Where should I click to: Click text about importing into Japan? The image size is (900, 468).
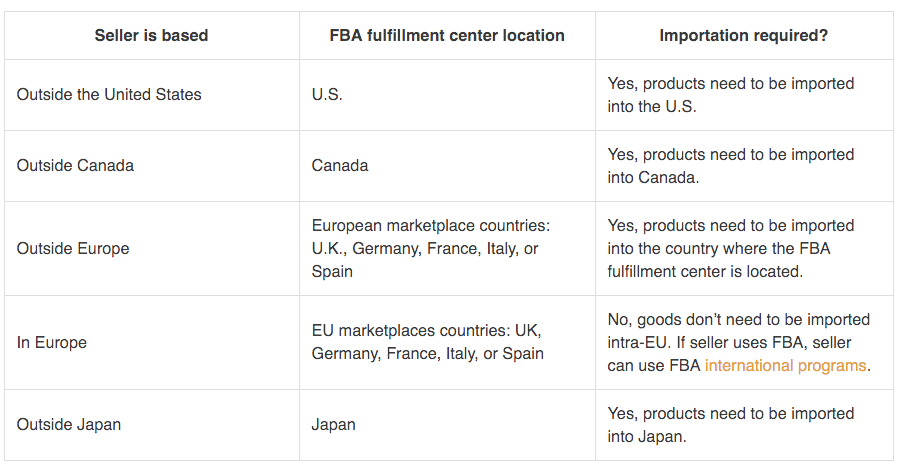[730, 425]
